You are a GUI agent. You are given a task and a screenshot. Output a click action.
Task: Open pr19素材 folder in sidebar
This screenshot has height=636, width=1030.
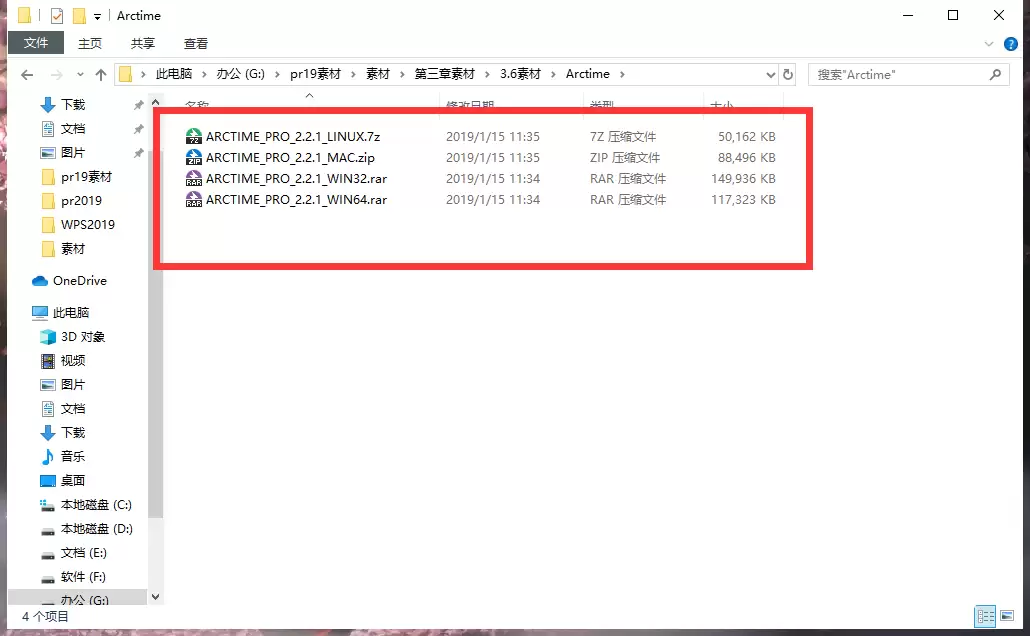click(86, 177)
